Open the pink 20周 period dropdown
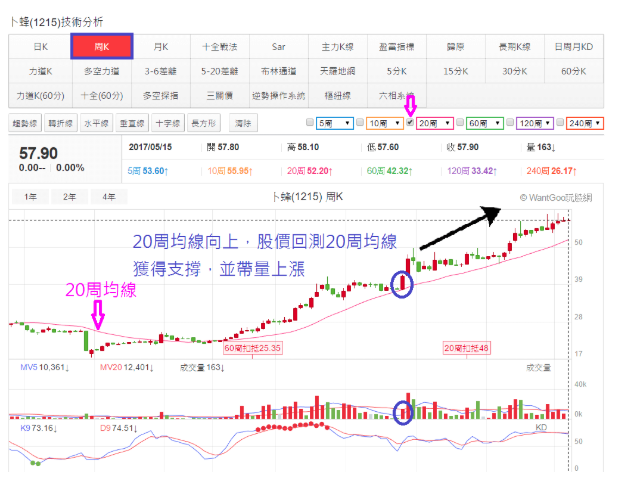 (x=435, y=123)
